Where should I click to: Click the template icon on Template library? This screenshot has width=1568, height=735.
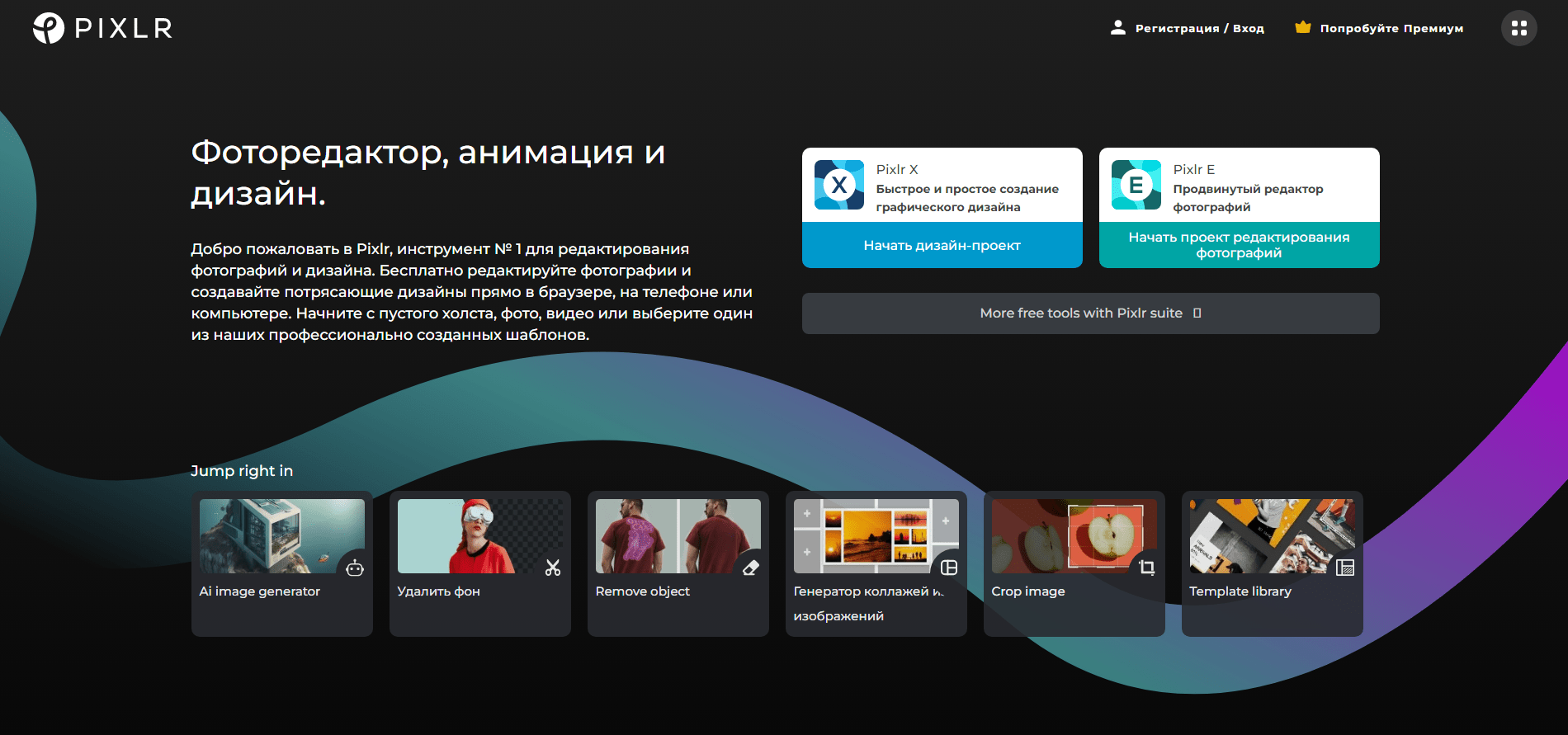(x=1345, y=568)
